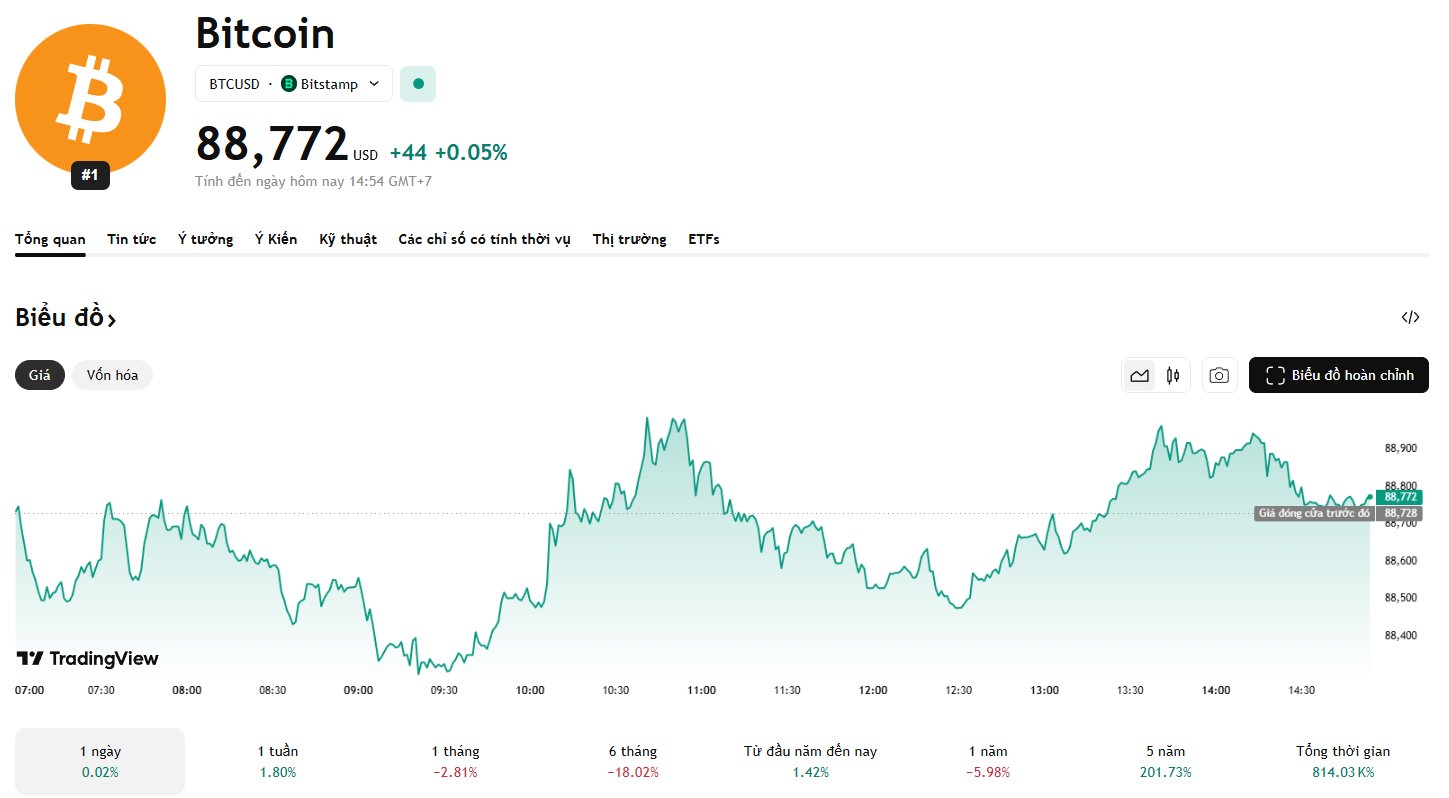Screen dimensions: 1449x798
Task: Switch to the Kỹ thuật tab
Action: tap(348, 239)
